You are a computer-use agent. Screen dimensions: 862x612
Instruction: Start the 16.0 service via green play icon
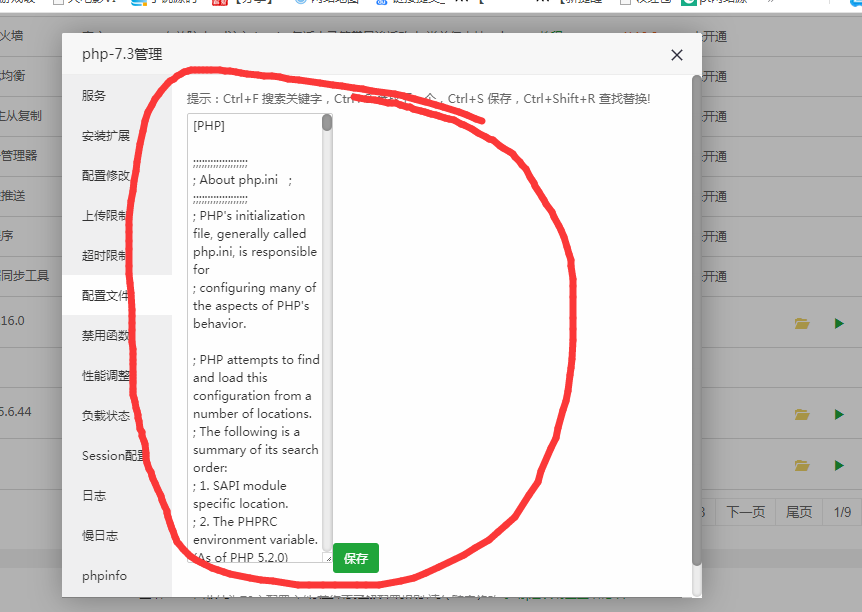pos(839,323)
